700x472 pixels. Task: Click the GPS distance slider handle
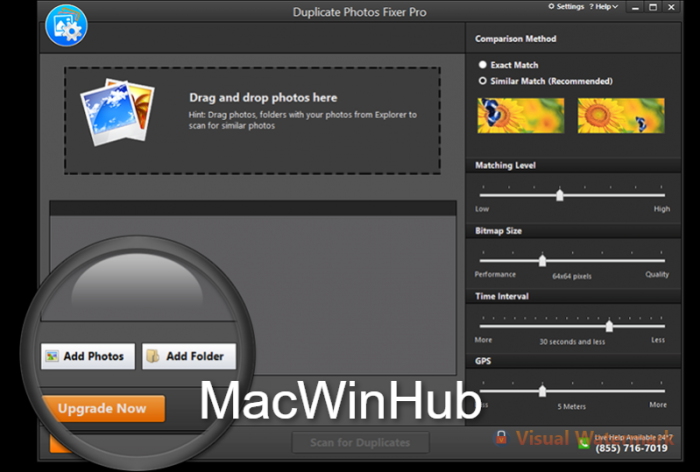tap(542, 391)
